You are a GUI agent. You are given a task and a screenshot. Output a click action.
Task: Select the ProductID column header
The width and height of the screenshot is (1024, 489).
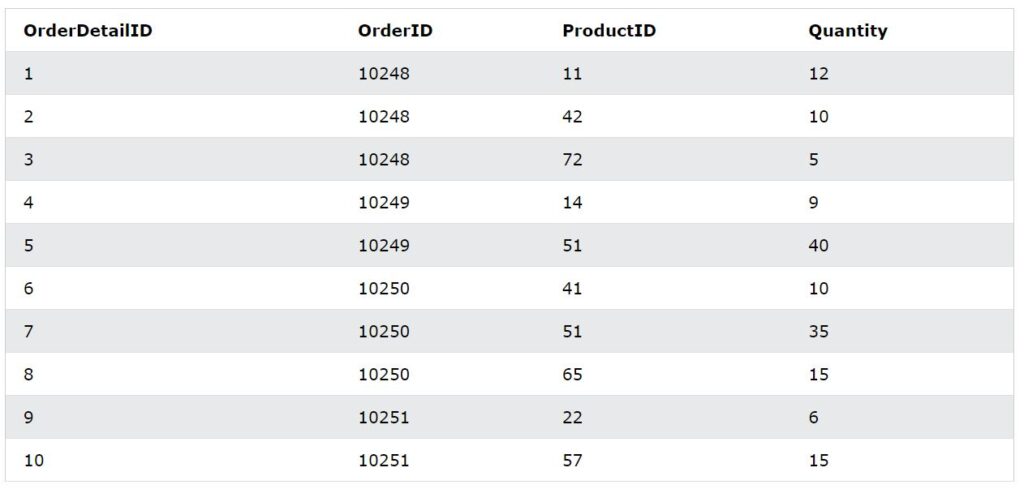(x=609, y=31)
